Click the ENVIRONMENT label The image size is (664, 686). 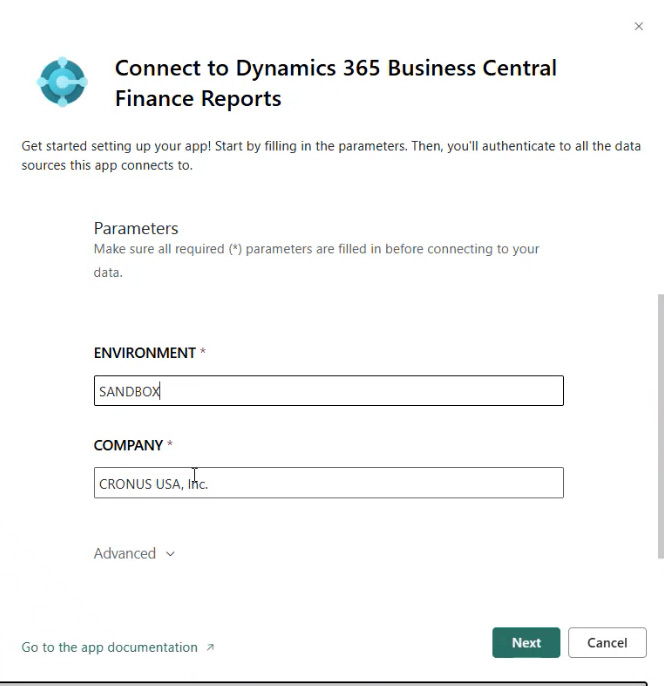pyautogui.click(x=145, y=353)
